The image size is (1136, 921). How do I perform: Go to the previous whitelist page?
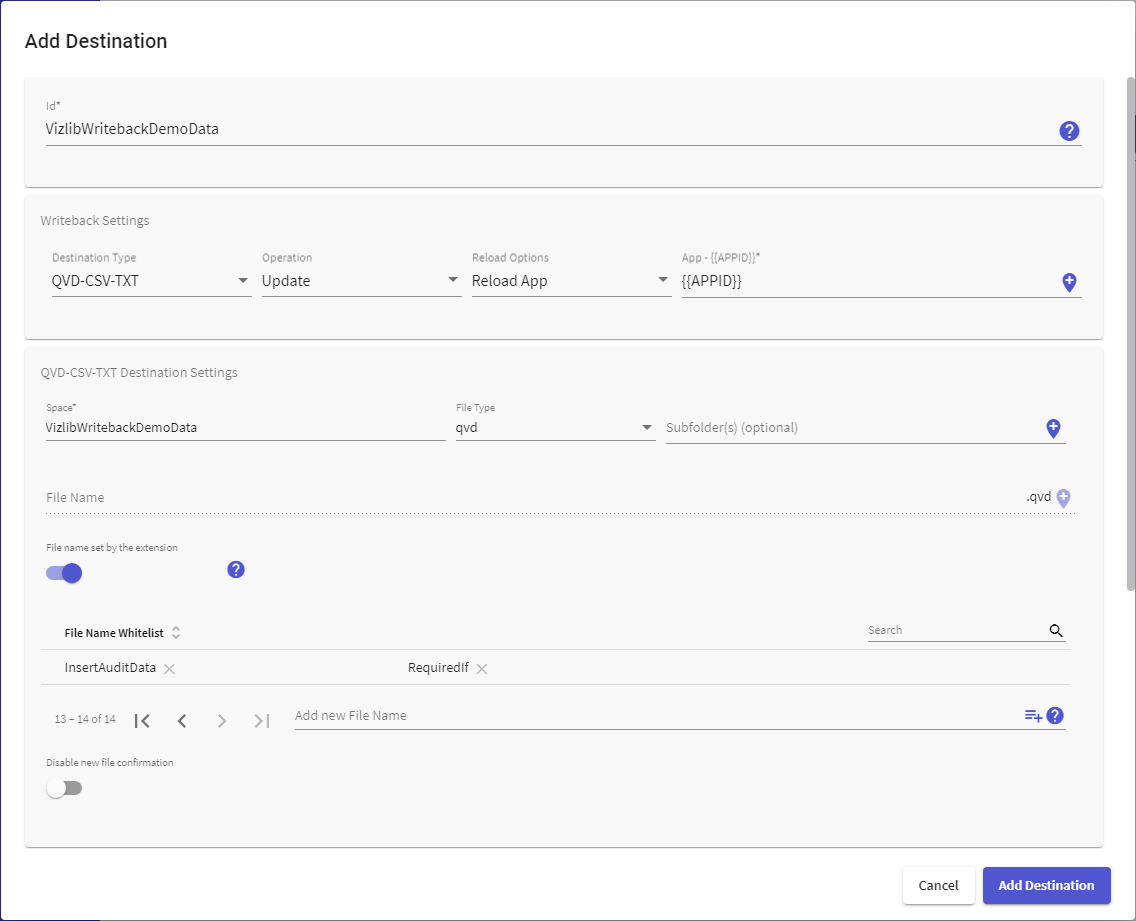pos(182,720)
